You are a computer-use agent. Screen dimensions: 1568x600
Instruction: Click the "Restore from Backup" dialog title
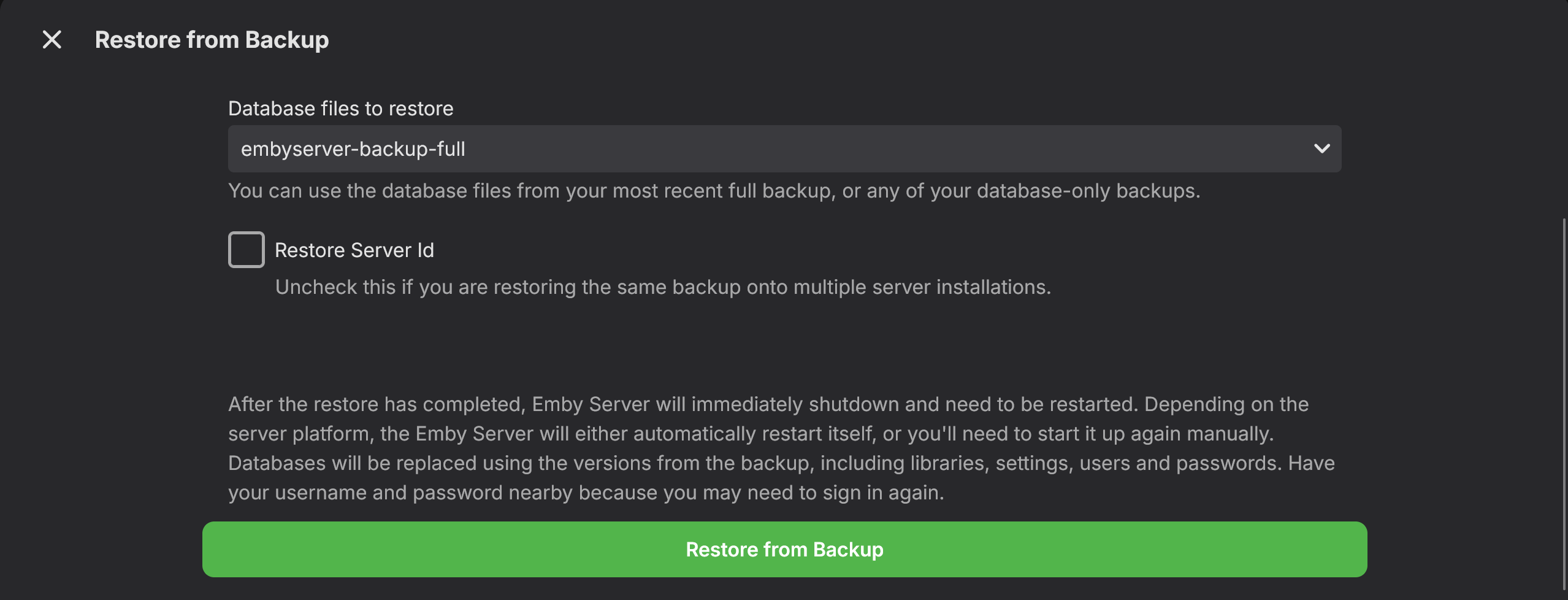tap(212, 40)
